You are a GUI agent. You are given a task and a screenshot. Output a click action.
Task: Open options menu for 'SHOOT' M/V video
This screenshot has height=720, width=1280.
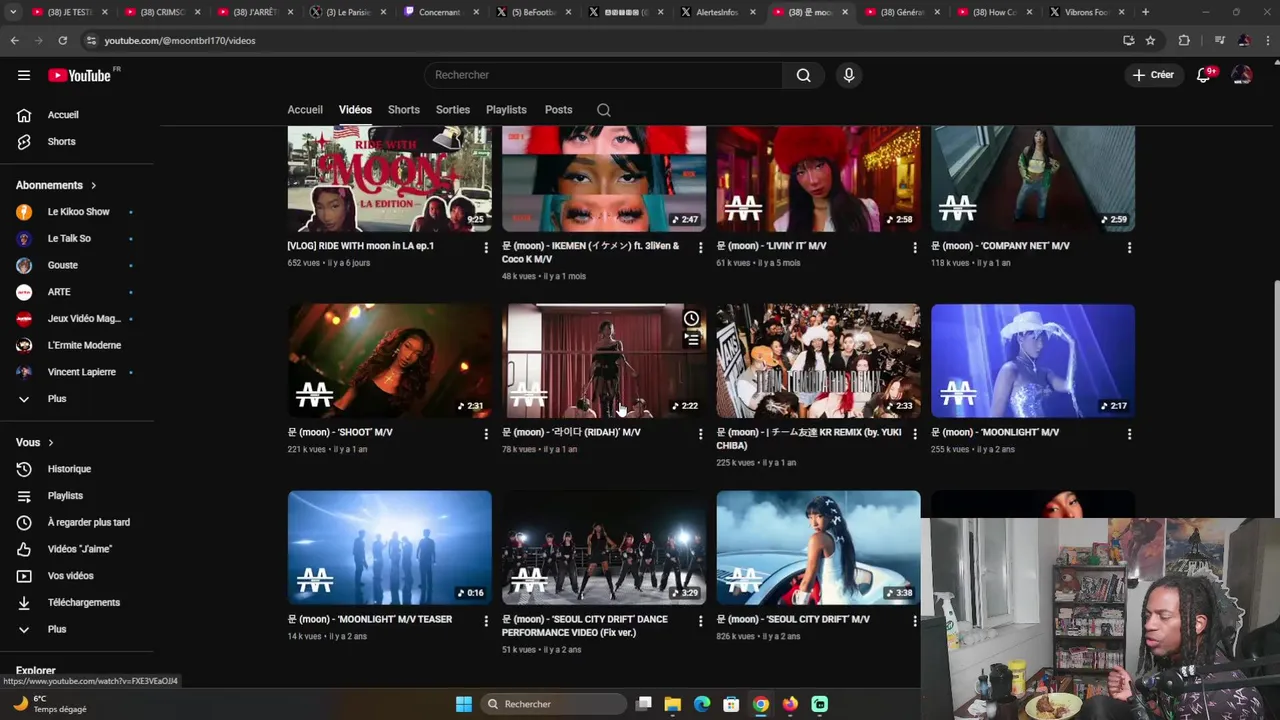[486, 434]
